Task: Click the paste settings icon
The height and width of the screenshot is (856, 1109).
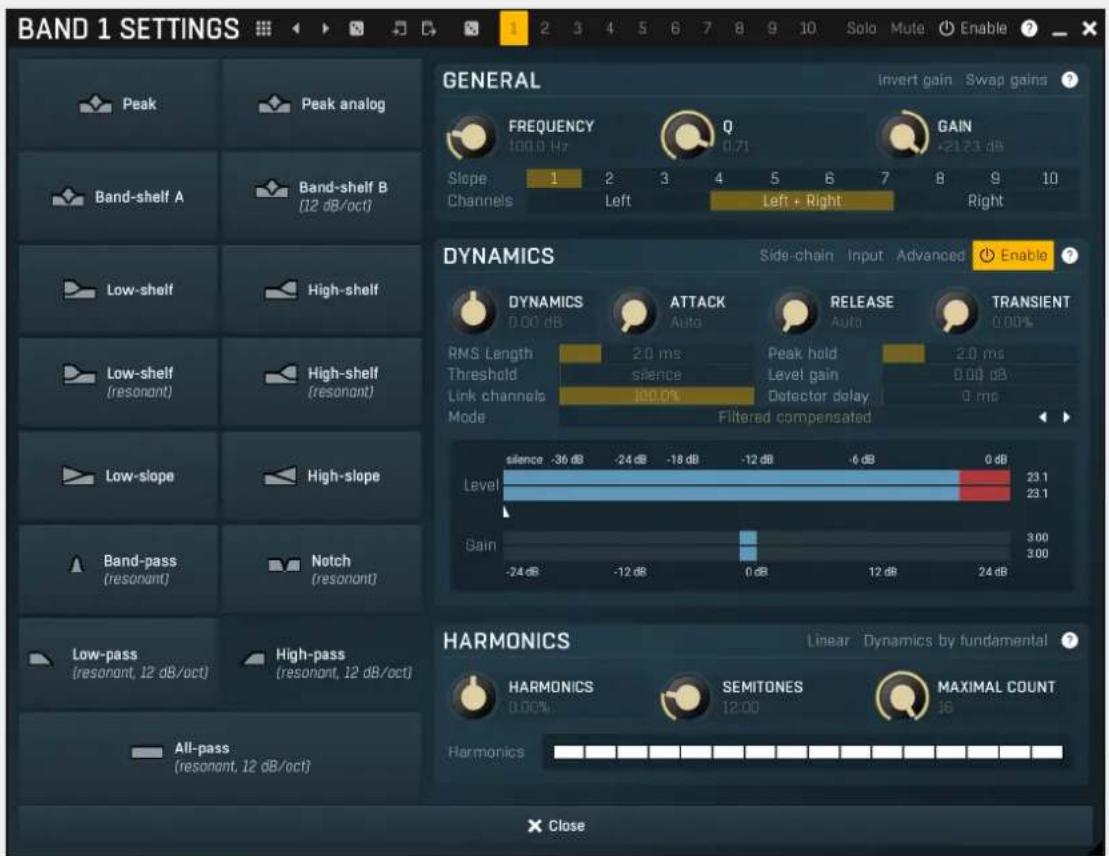Action: point(429,28)
